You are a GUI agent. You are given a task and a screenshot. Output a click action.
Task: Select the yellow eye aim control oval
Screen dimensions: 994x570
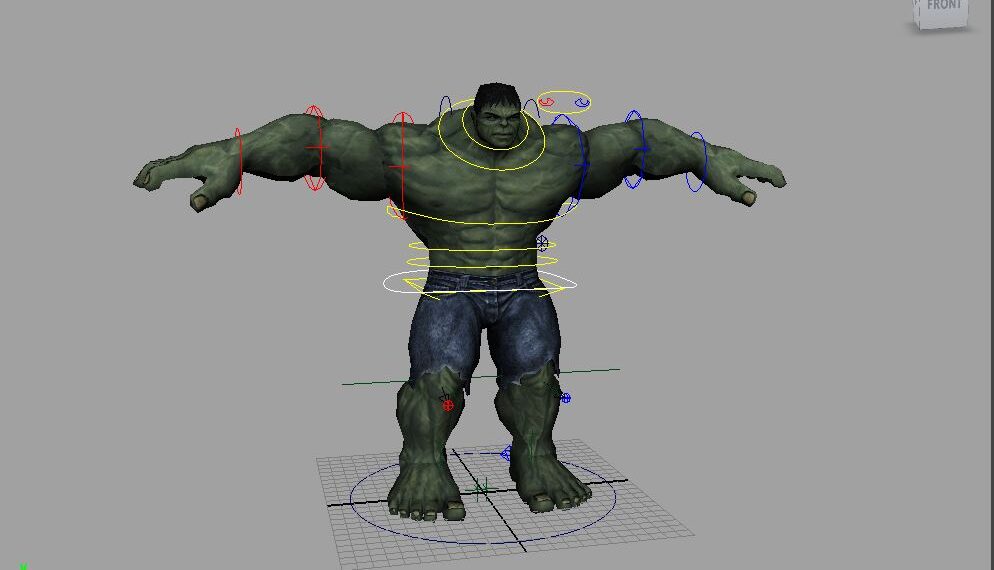[x=564, y=102]
